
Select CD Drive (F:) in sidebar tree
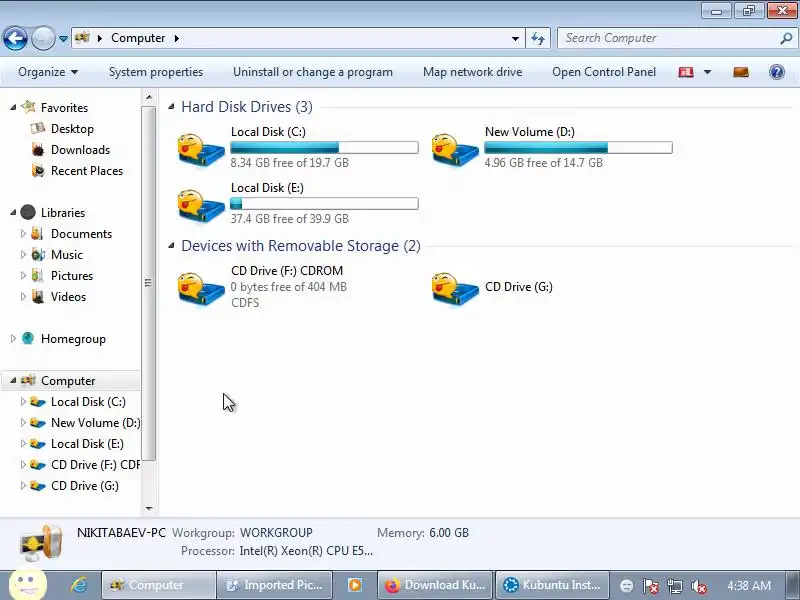pos(95,464)
